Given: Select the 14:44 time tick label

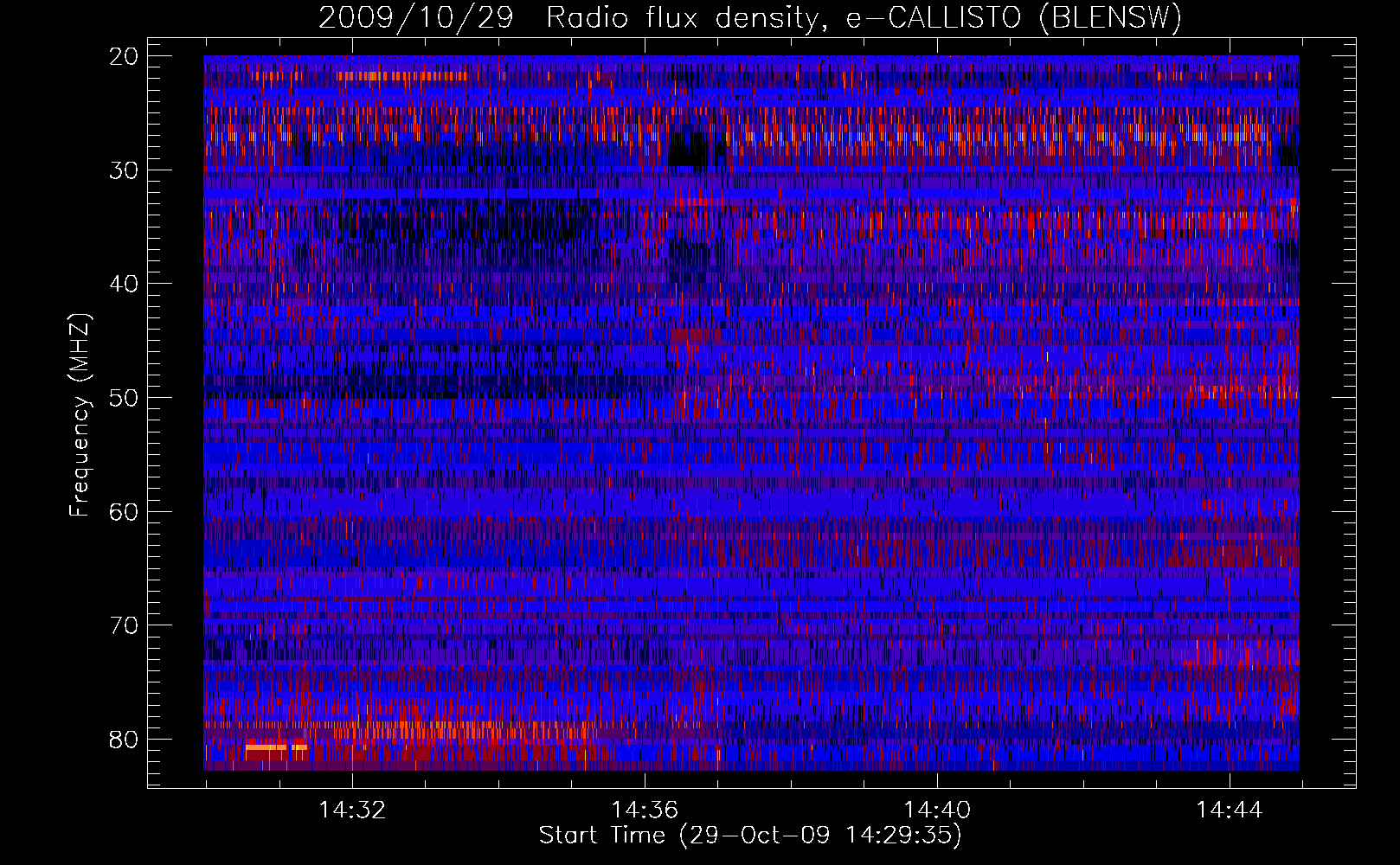Looking at the screenshot, I should [x=1230, y=811].
